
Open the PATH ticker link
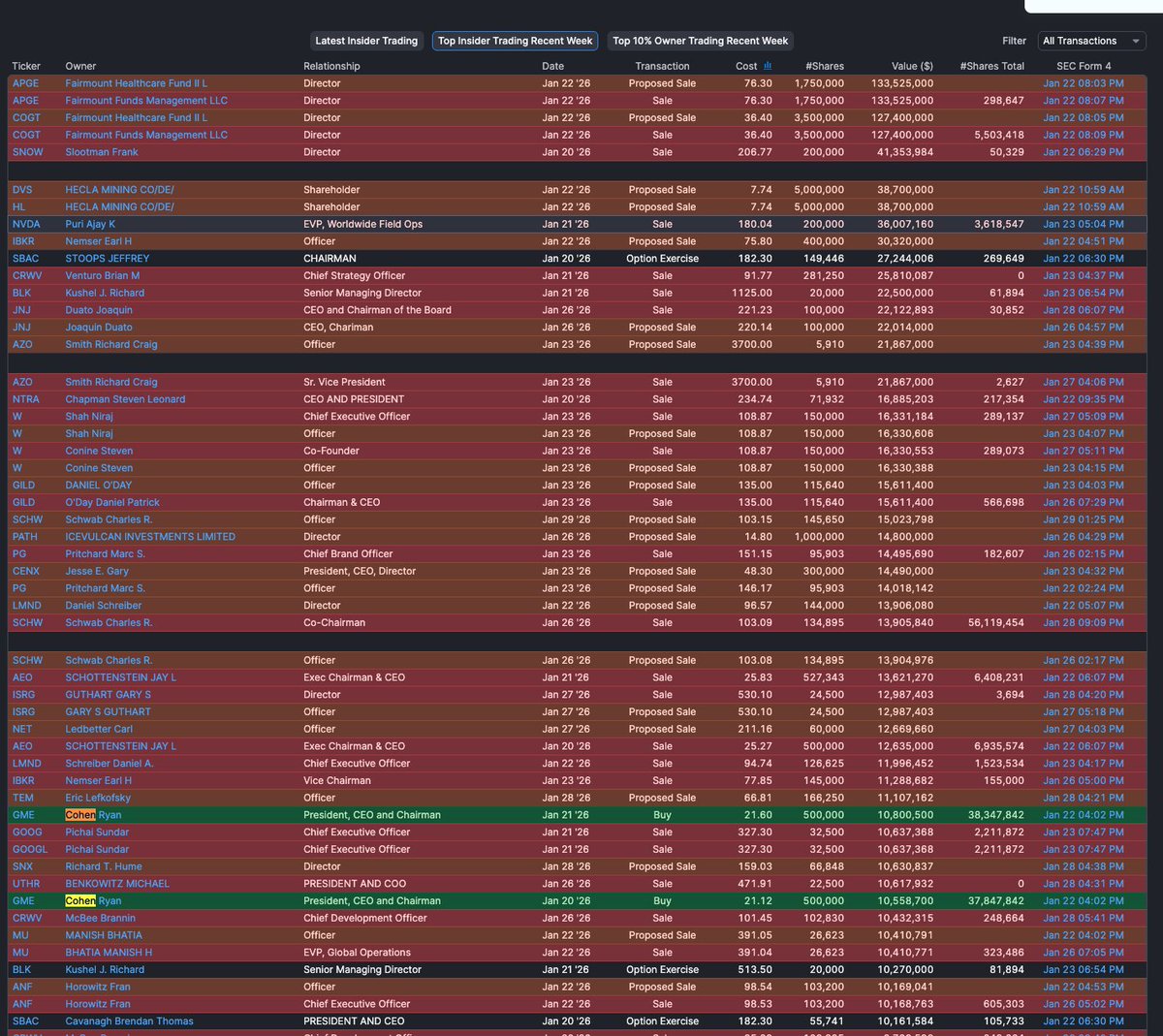click(25, 537)
